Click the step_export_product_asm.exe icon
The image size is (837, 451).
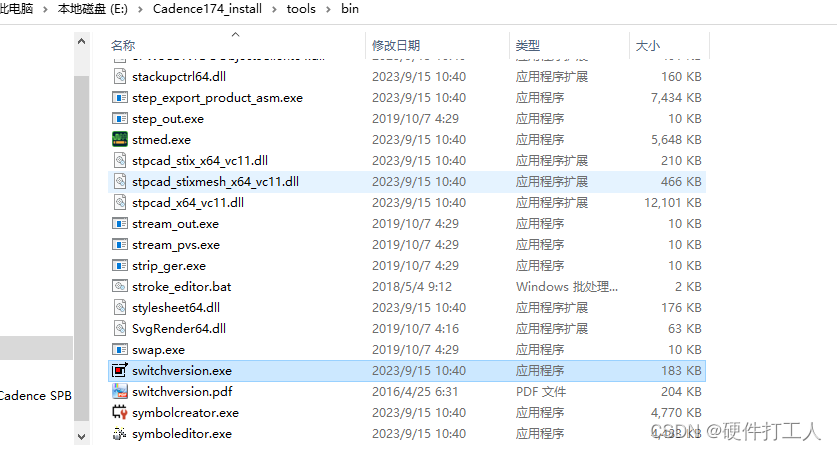click(120, 98)
